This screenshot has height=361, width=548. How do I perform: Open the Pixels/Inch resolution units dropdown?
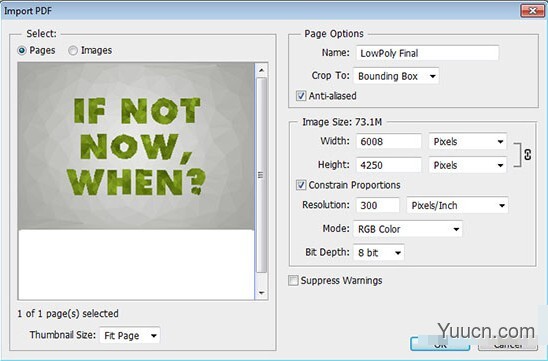pos(457,205)
